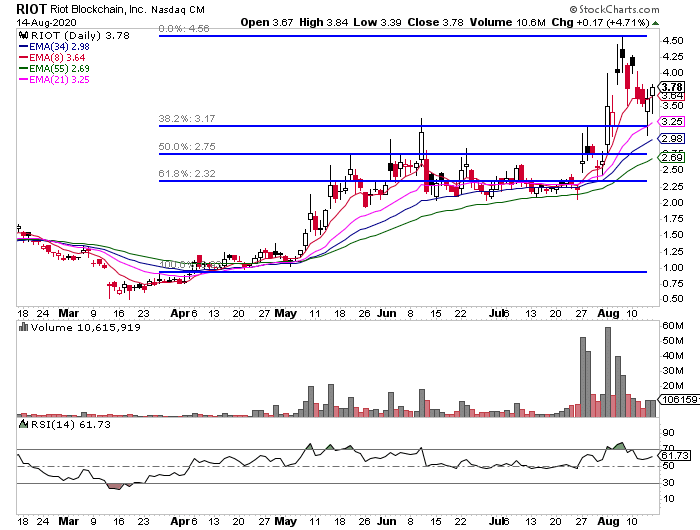Click the Nasdaq CM exchange label

click(178, 9)
